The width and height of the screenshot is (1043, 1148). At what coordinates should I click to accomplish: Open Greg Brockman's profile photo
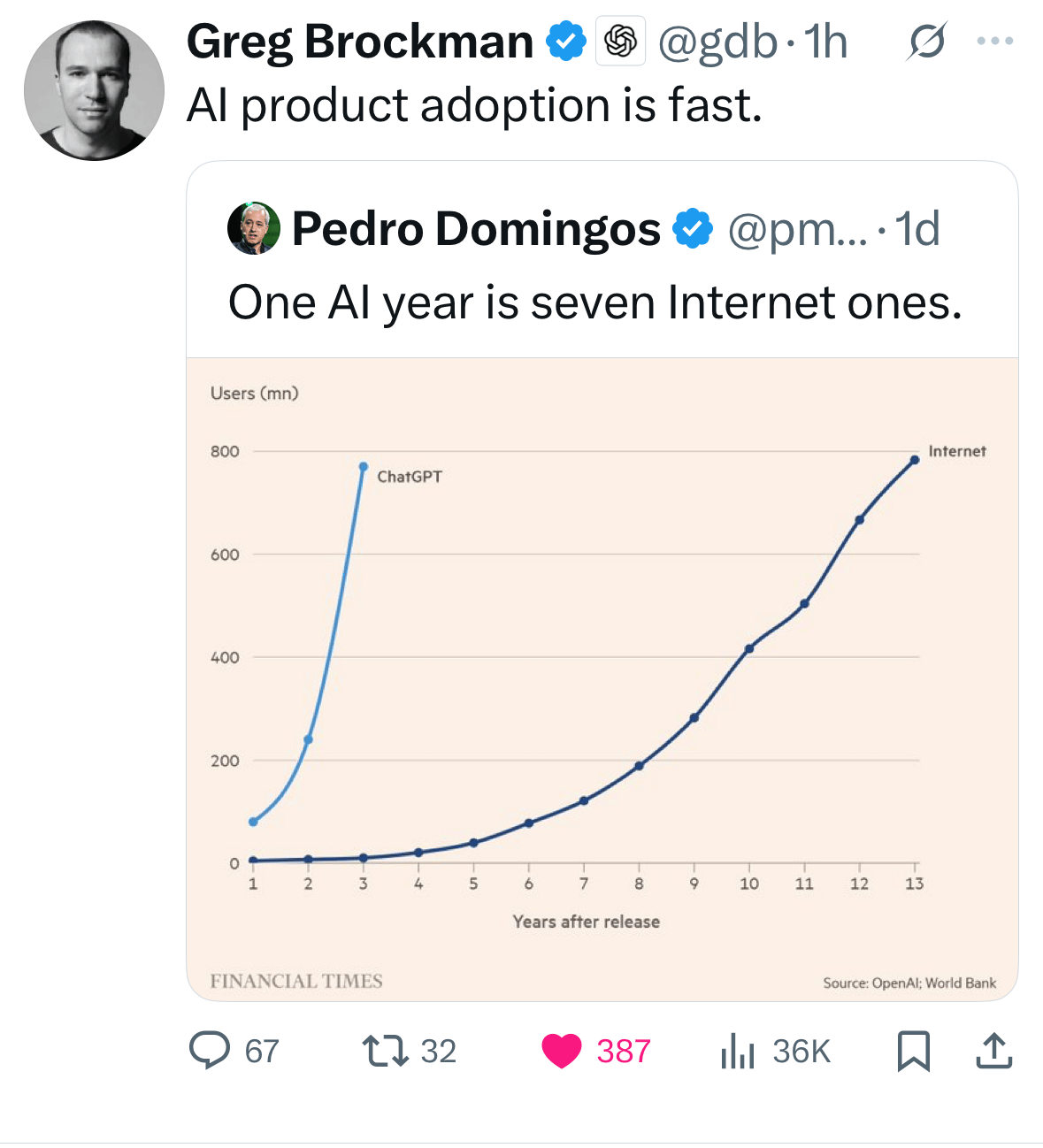tap(94, 90)
